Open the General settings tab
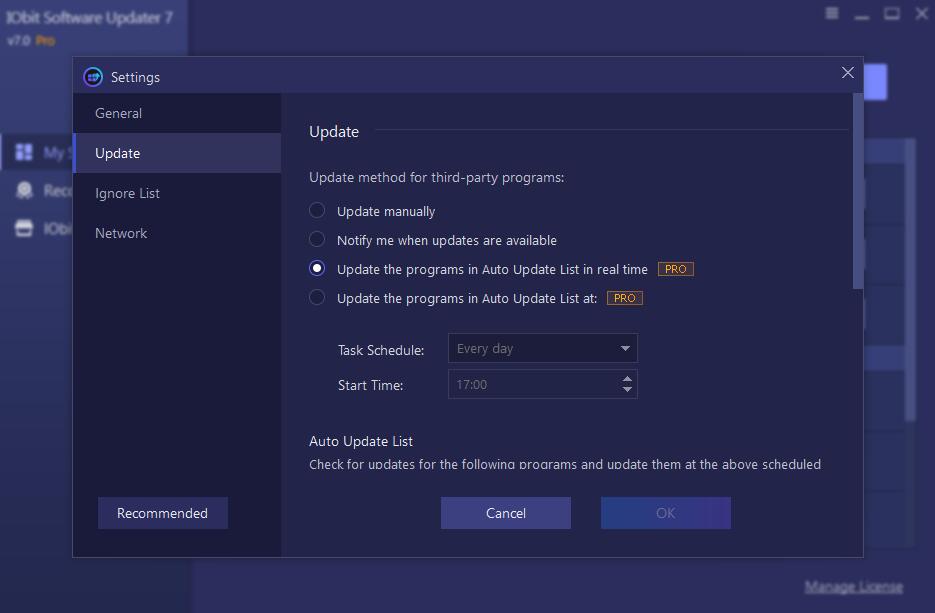 pyautogui.click(x=177, y=113)
